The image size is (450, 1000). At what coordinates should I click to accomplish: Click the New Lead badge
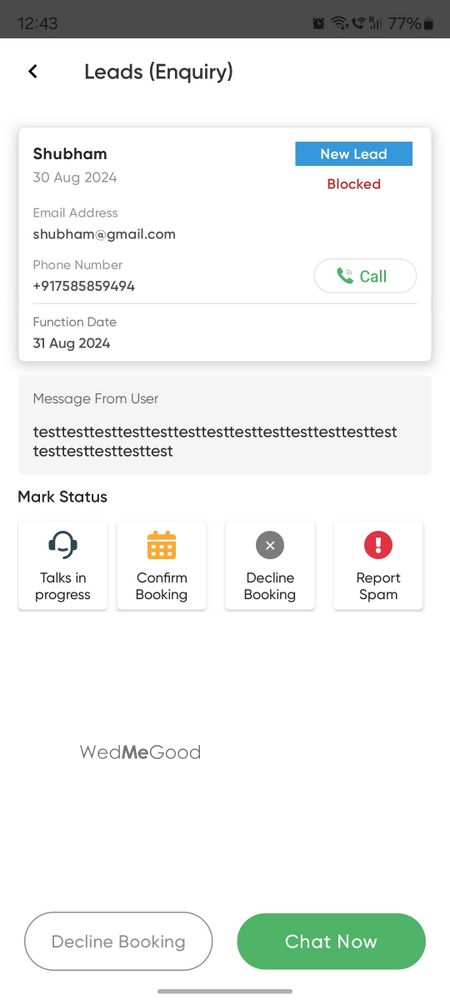tap(354, 154)
